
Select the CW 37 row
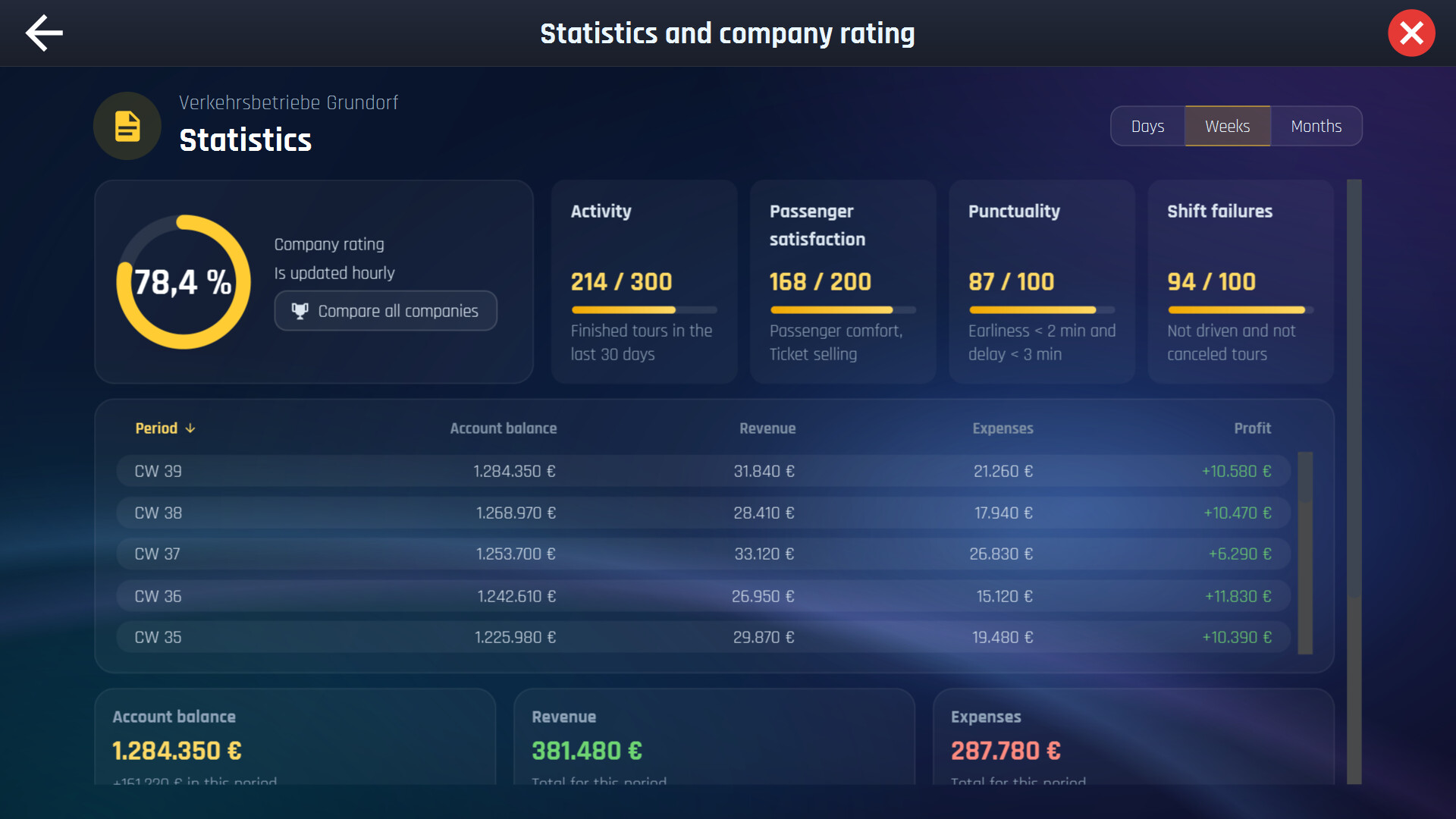pyautogui.click(x=704, y=554)
